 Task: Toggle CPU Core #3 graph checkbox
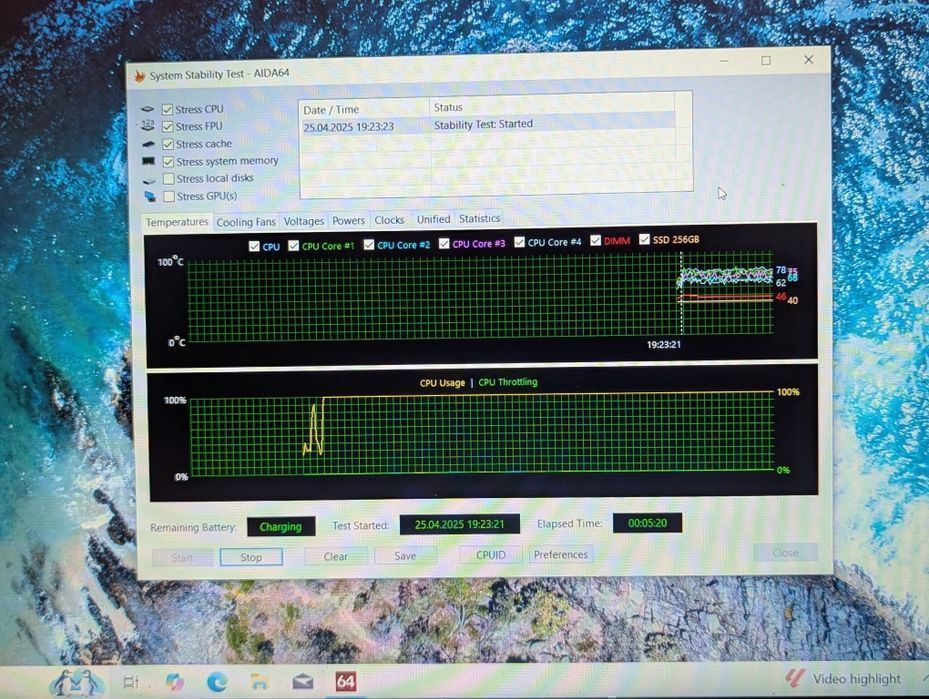(444, 243)
